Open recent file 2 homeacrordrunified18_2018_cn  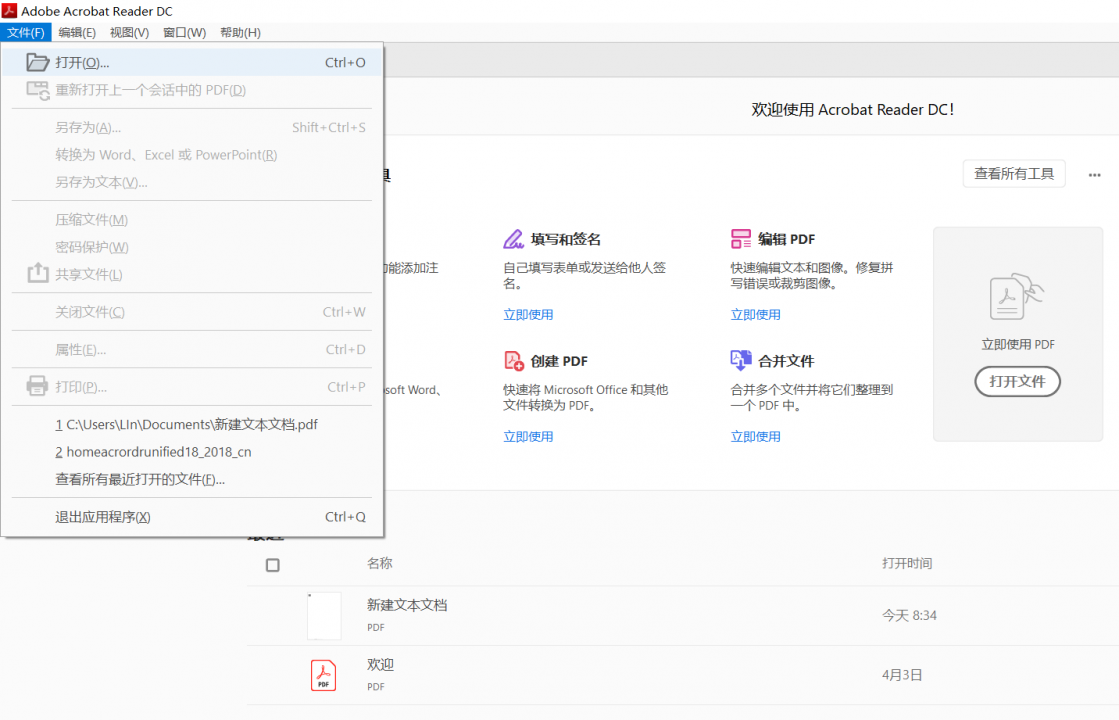tap(192, 452)
